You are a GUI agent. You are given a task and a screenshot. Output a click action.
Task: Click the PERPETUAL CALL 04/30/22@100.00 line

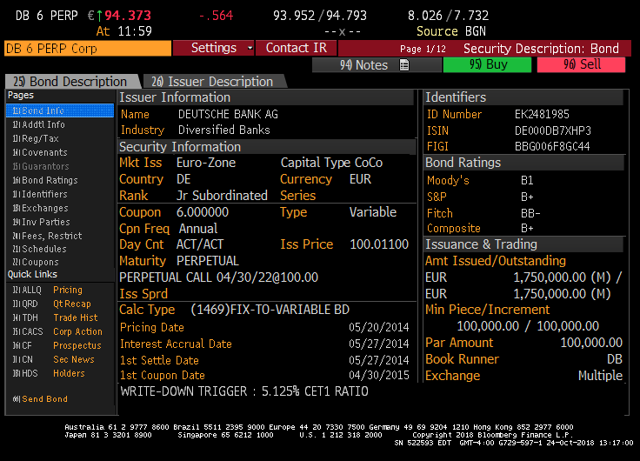tap(219, 277)
